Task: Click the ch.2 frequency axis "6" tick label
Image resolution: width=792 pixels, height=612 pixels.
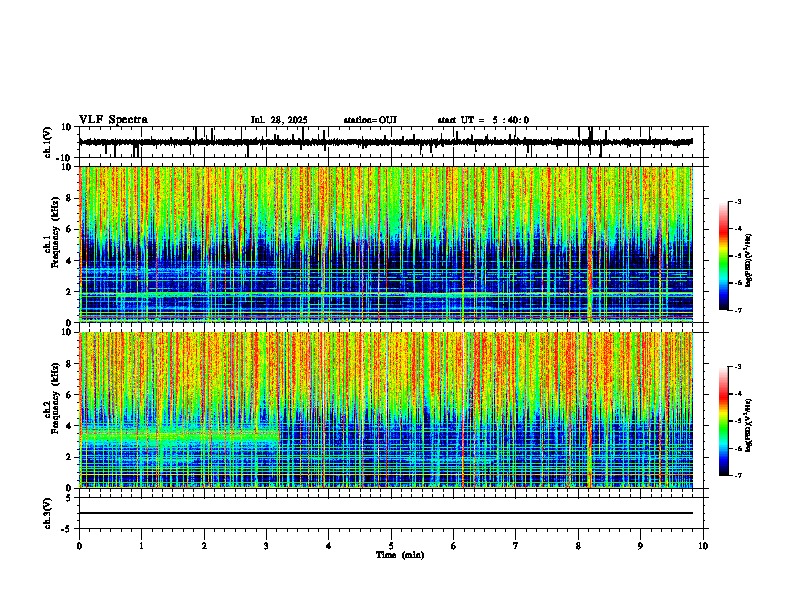Action: (69, 395)
